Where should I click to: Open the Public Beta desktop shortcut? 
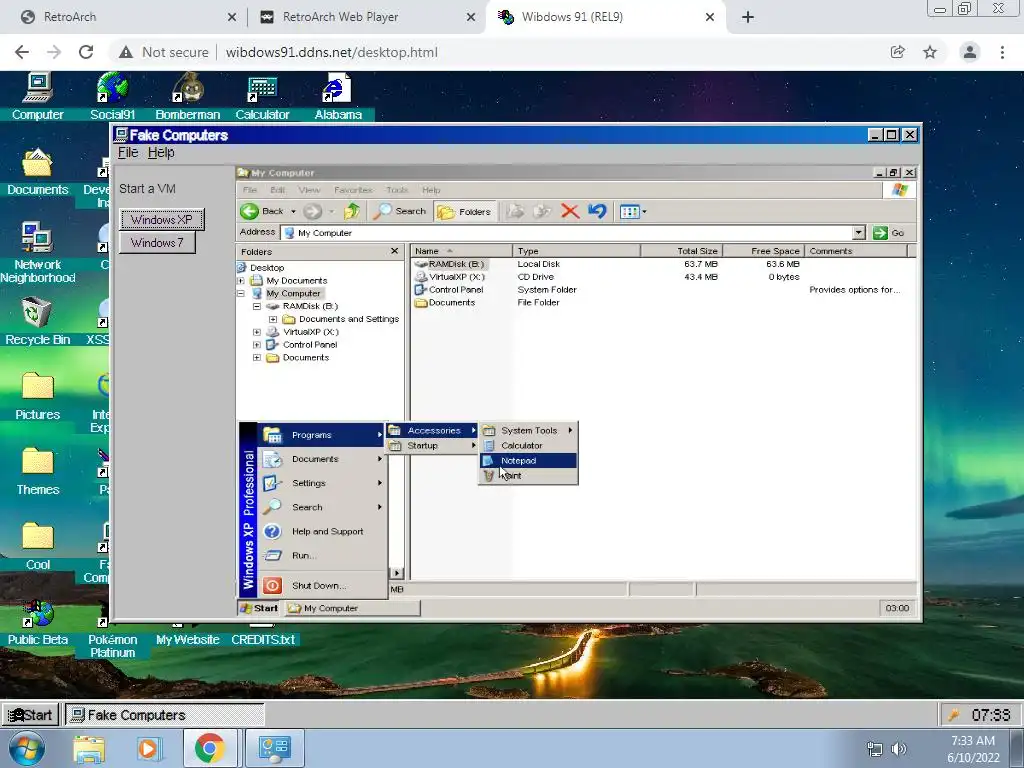tap(37, 622)
